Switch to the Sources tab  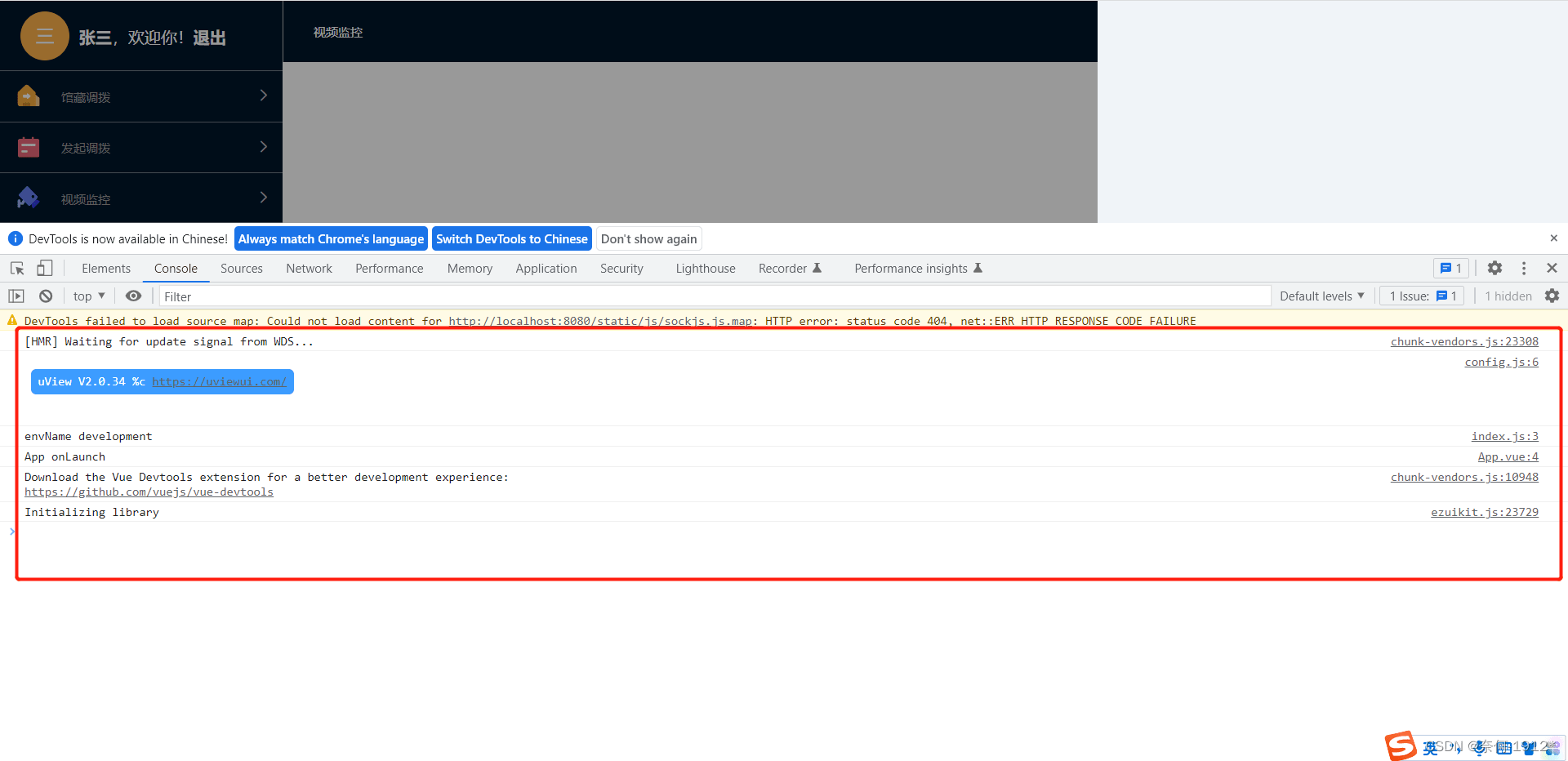coord(242,268)
